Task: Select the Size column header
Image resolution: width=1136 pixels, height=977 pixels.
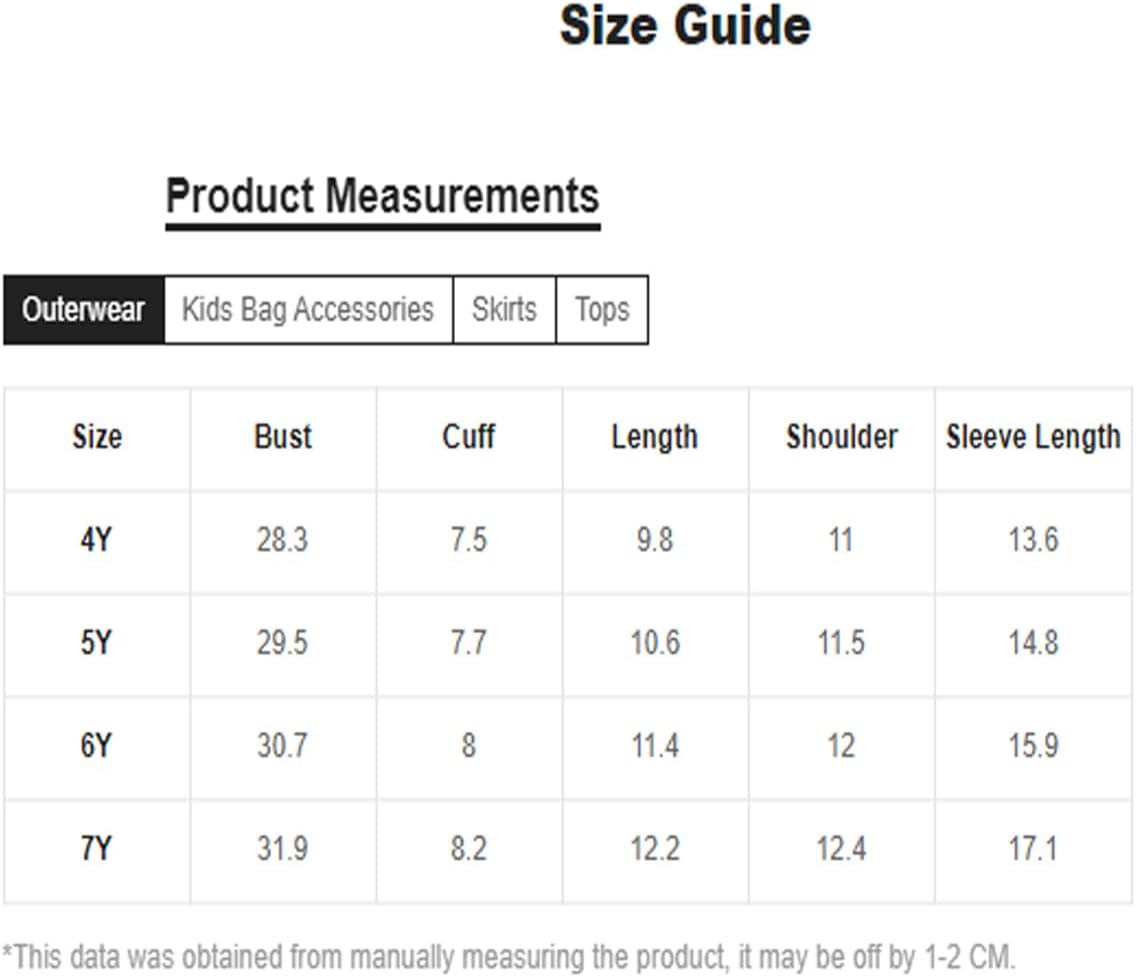Action: [97, 437]
